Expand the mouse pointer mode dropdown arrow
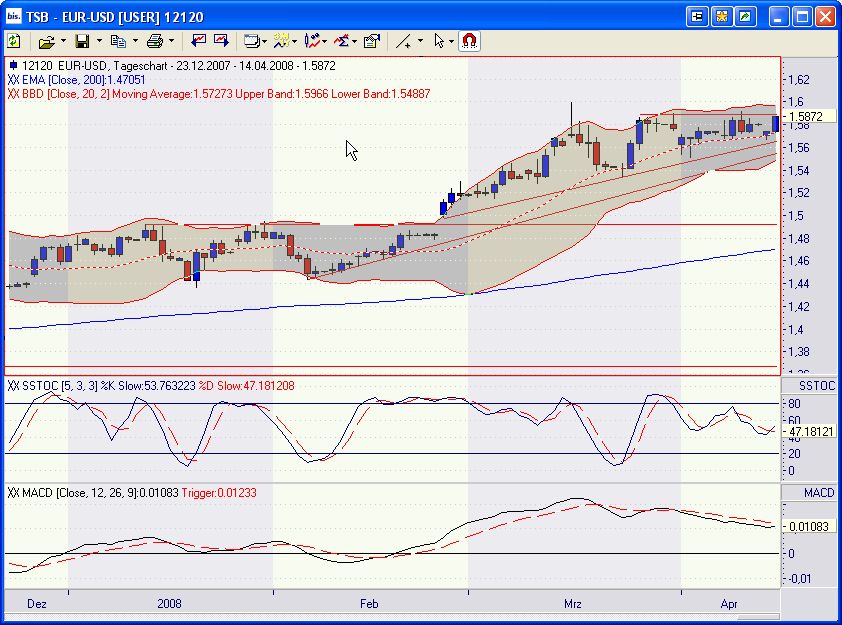 pos(452,41)
